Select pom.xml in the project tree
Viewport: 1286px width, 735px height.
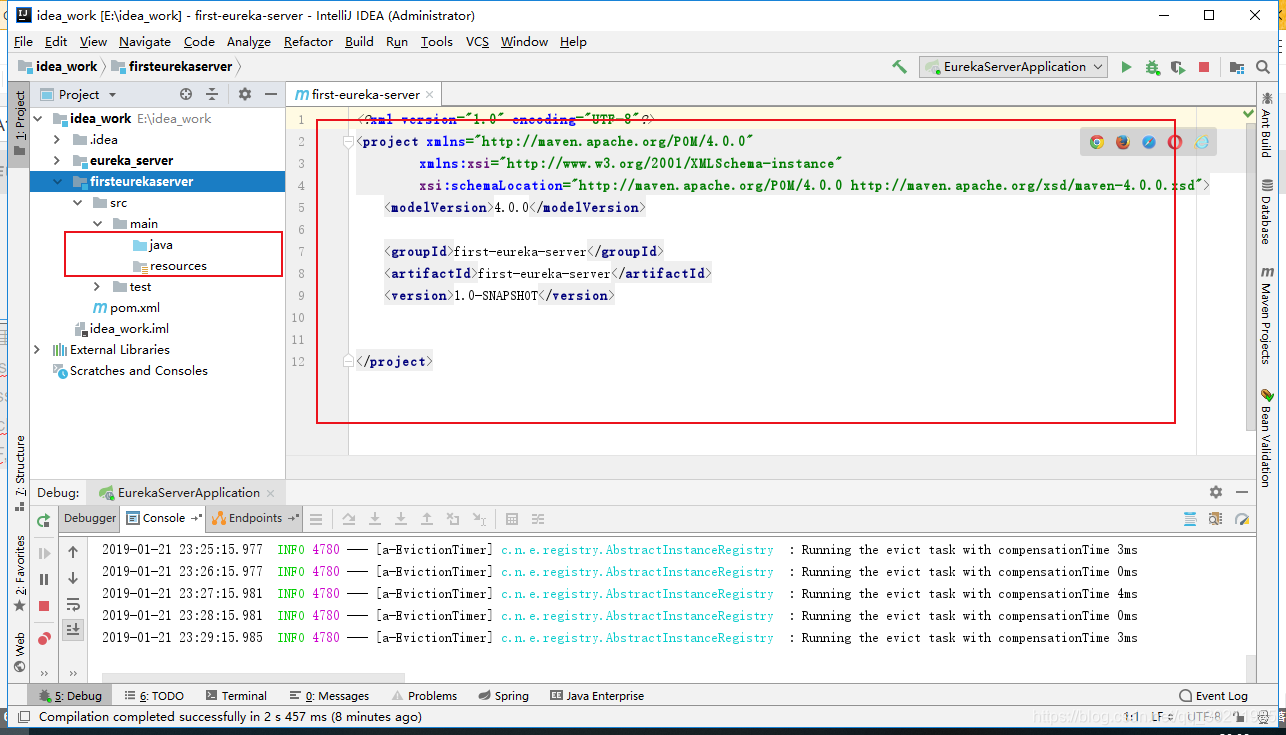pos(126,307)
